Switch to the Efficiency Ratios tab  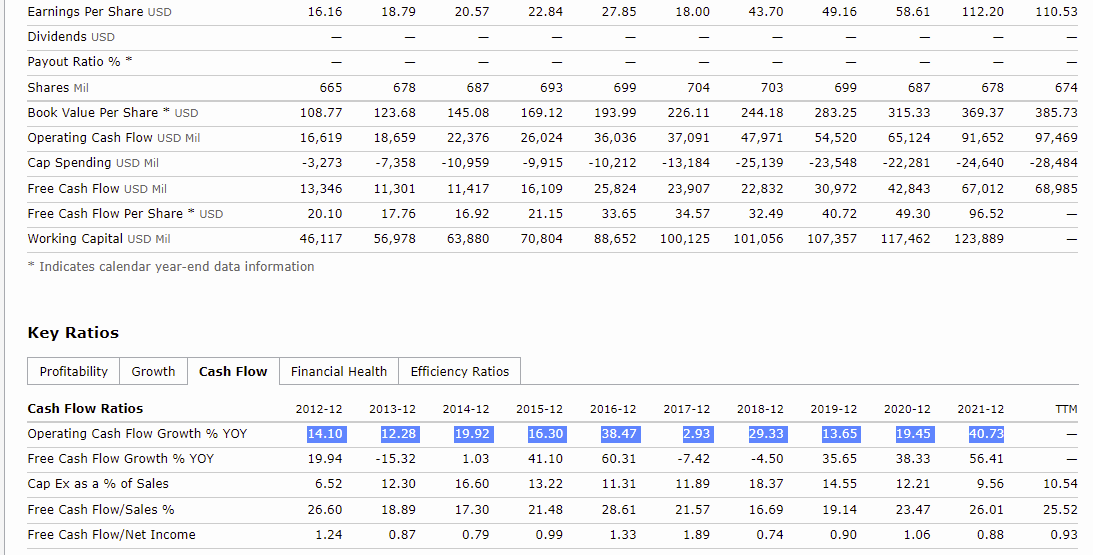459,371
